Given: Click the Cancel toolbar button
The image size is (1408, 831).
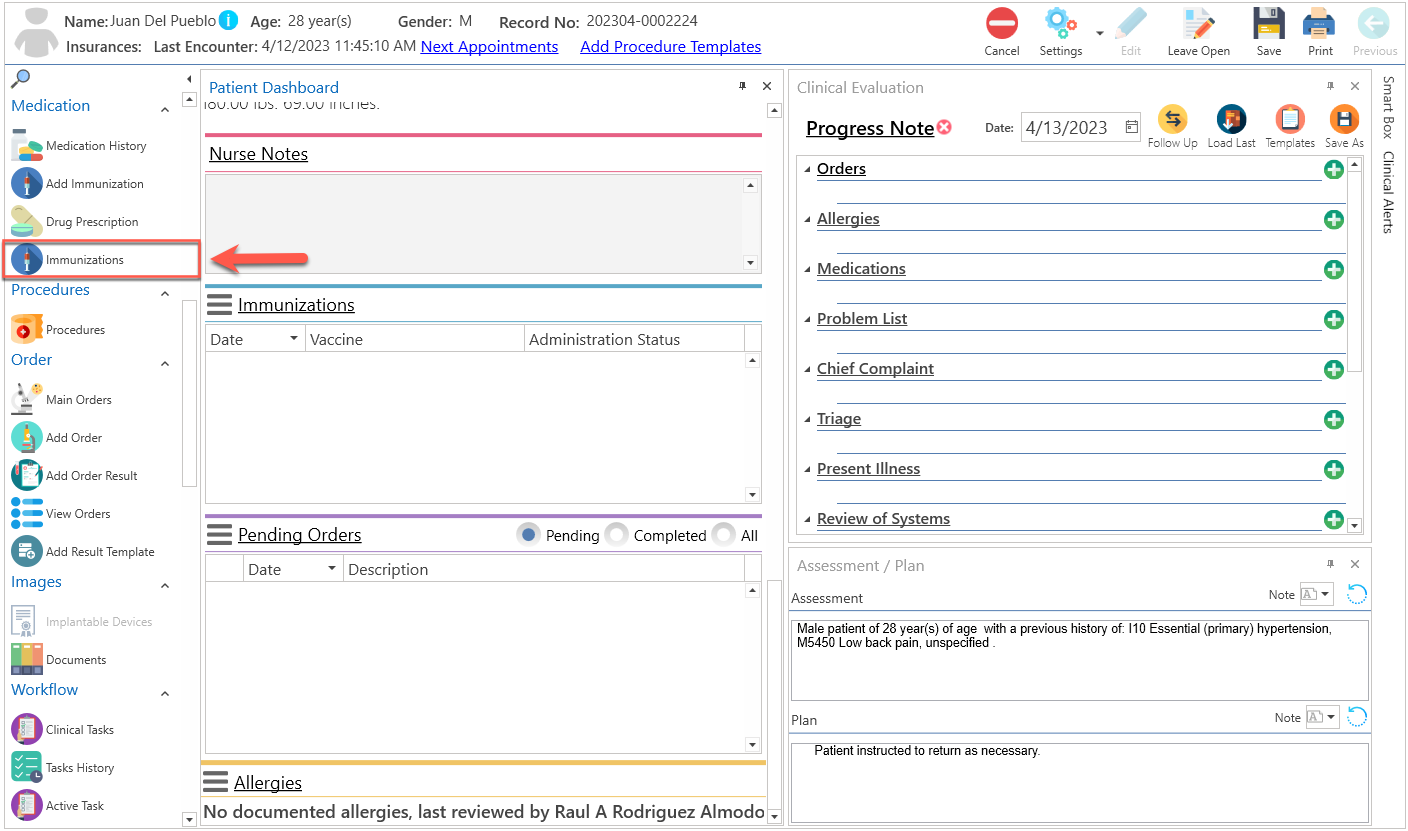Looking at the screenshot, I should click(1002, 32).
